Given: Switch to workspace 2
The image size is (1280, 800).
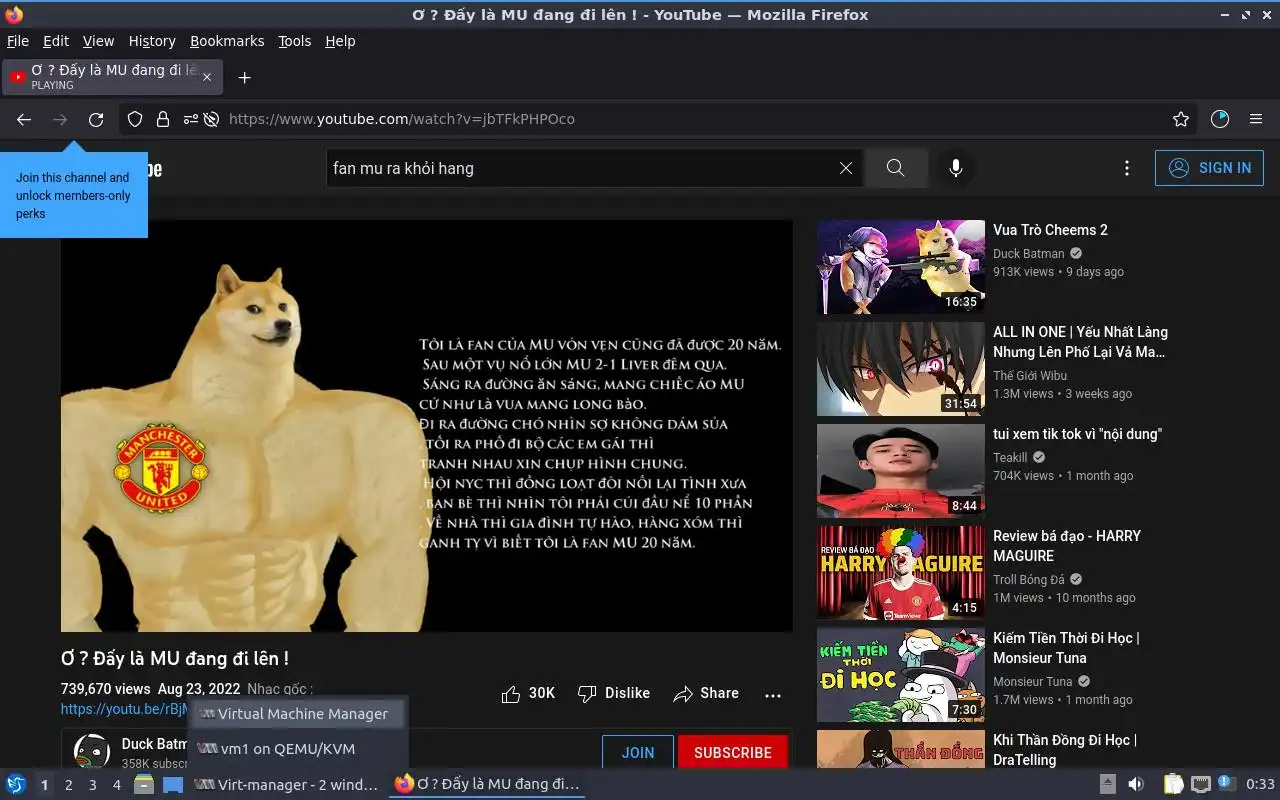Looking at the screenshot, I should [69, 785].
